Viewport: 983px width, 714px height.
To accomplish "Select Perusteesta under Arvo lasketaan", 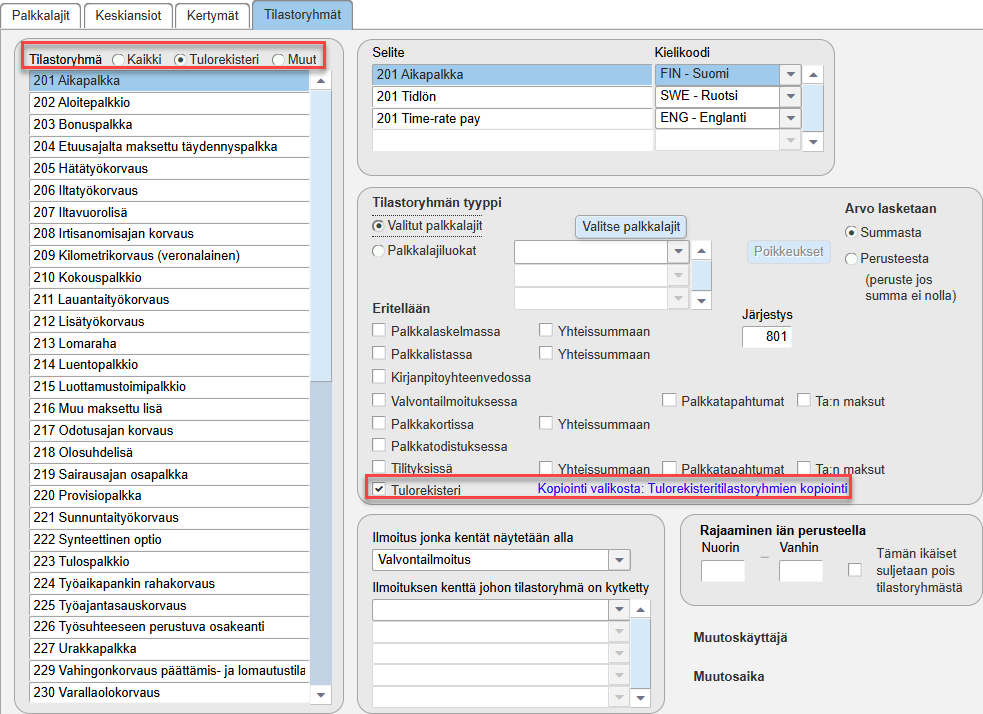I will [851, 258].
